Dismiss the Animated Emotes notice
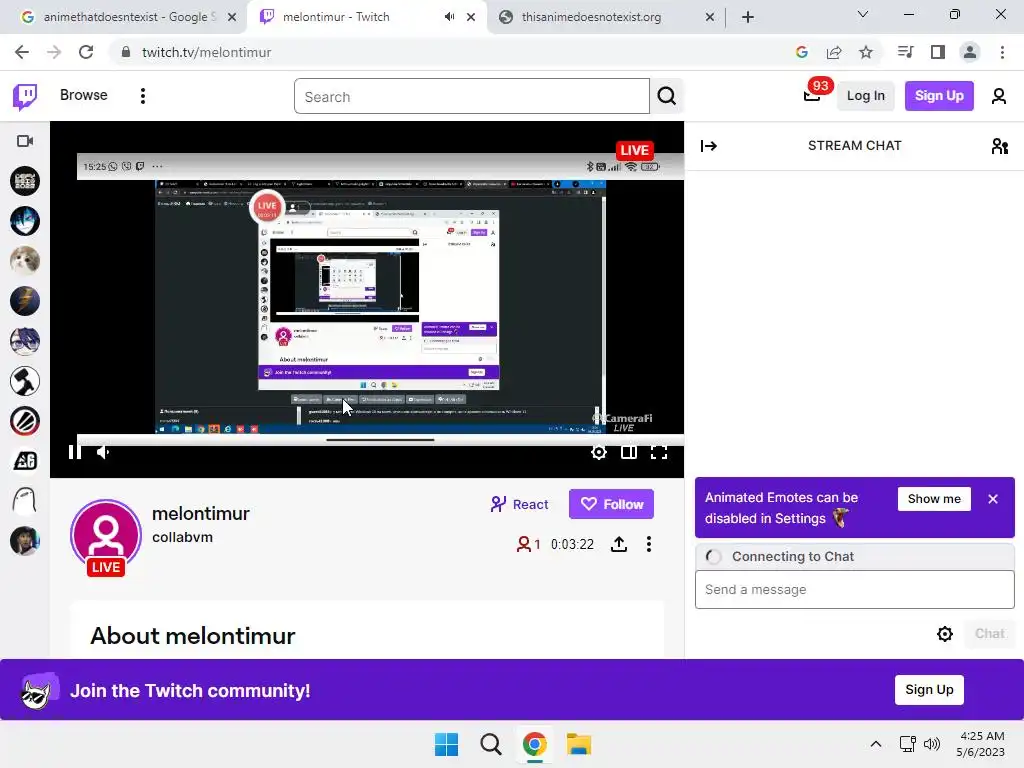Screen dimensions: 1024x768 (993, 499)
